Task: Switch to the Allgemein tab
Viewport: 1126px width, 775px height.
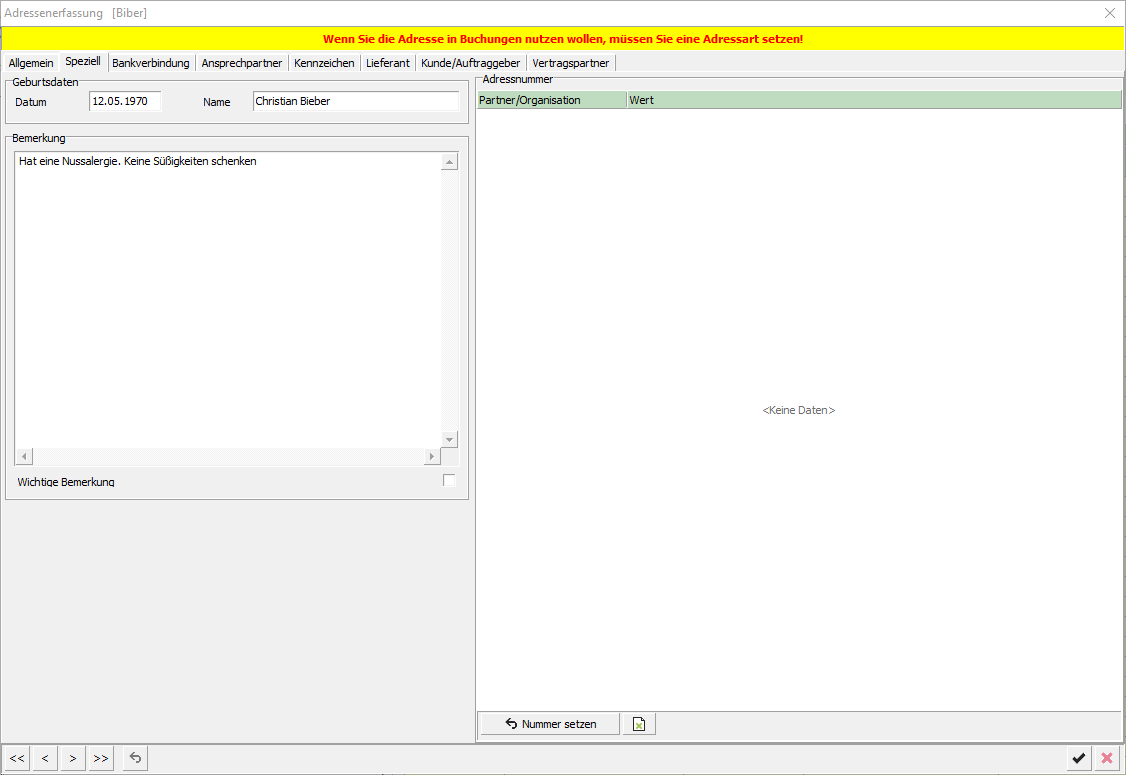Action: [31, 62]
